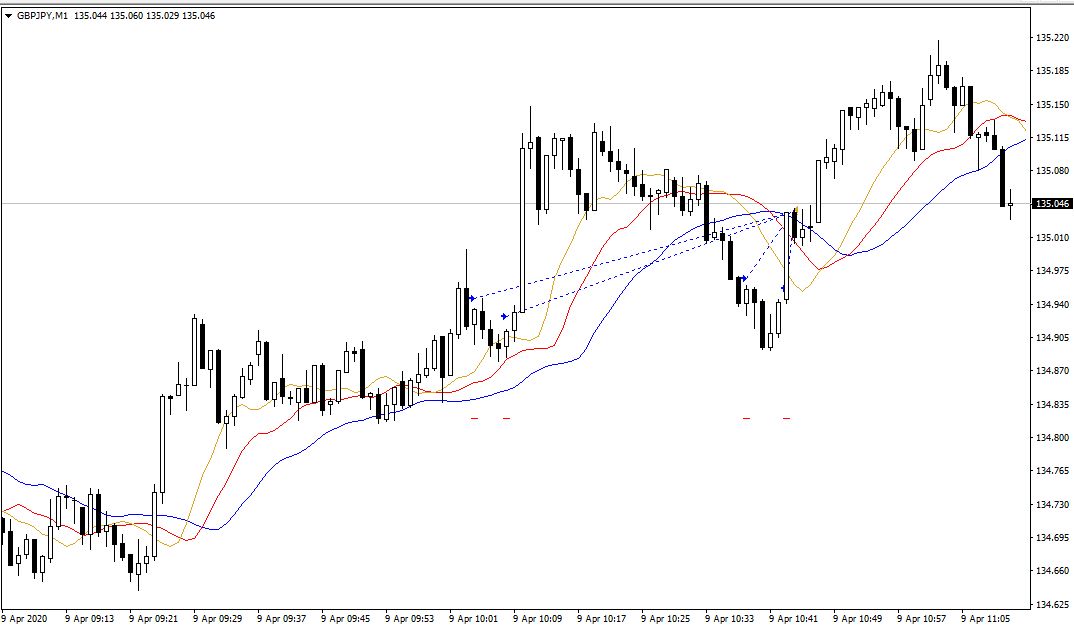Click the GBPJPY,M1 symbol label

[42, 16]
